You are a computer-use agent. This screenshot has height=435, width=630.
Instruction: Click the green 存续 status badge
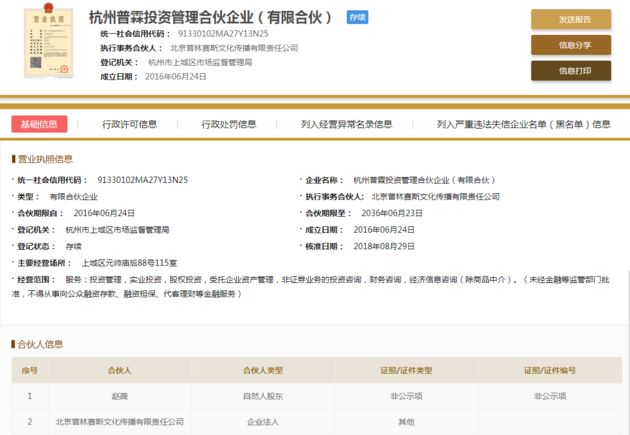click(356, 18)
